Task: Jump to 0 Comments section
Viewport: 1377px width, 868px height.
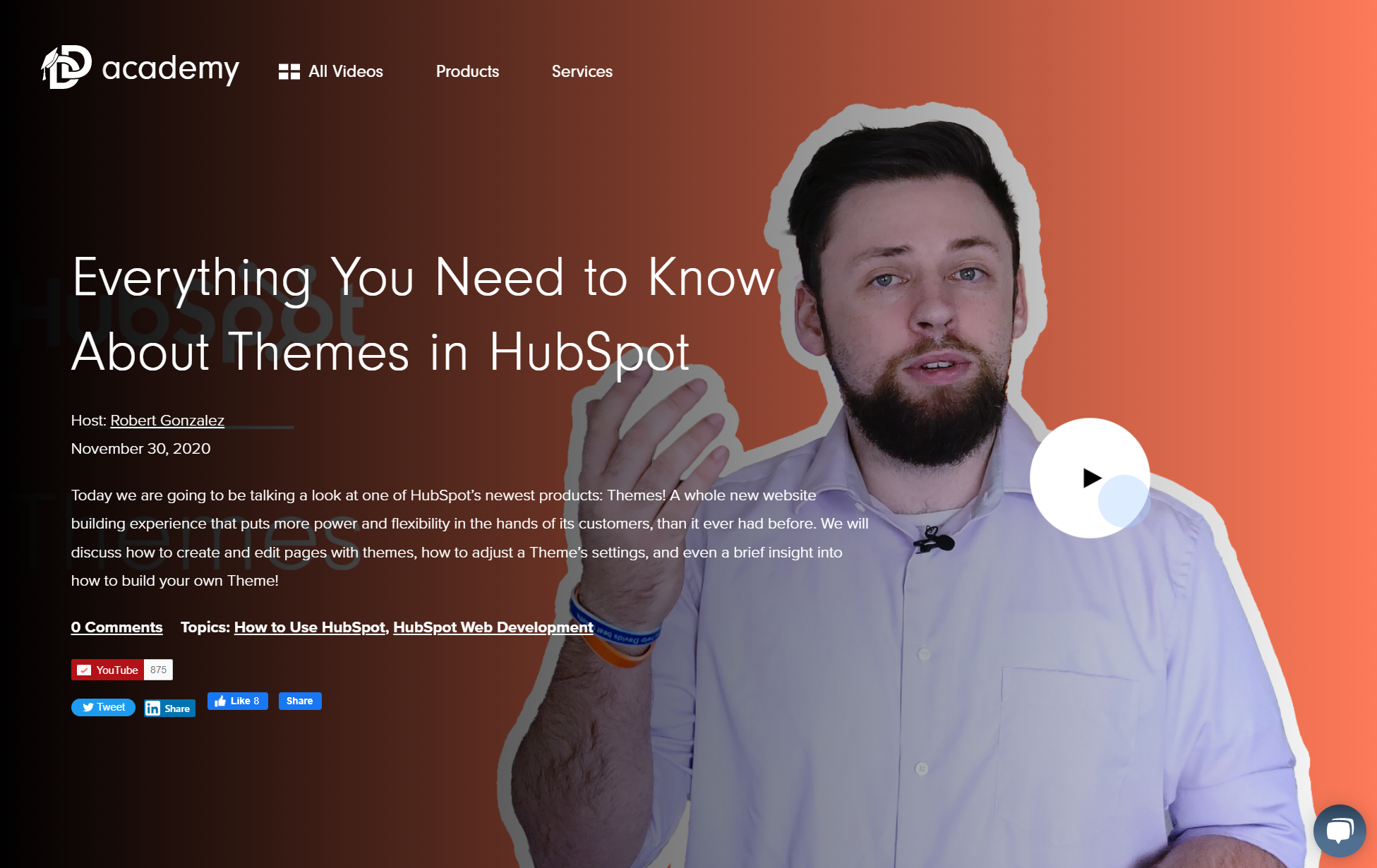Action: 116,627
